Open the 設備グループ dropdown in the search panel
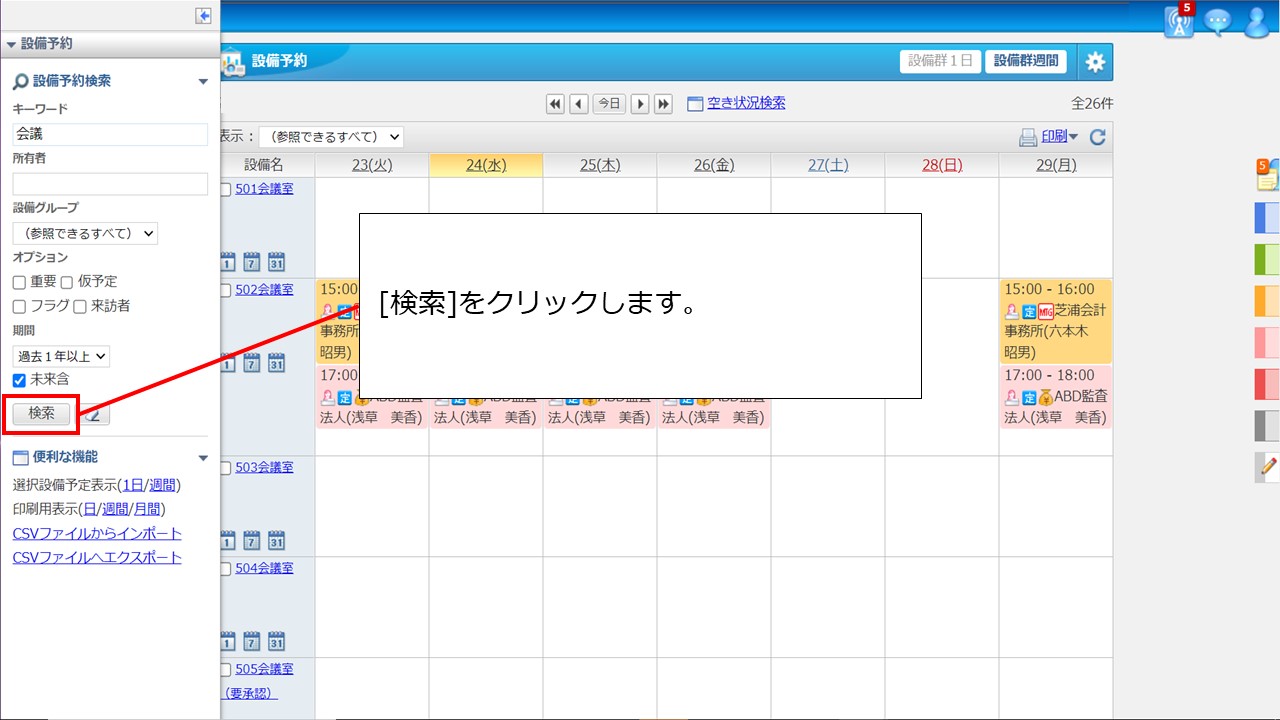 85,233
